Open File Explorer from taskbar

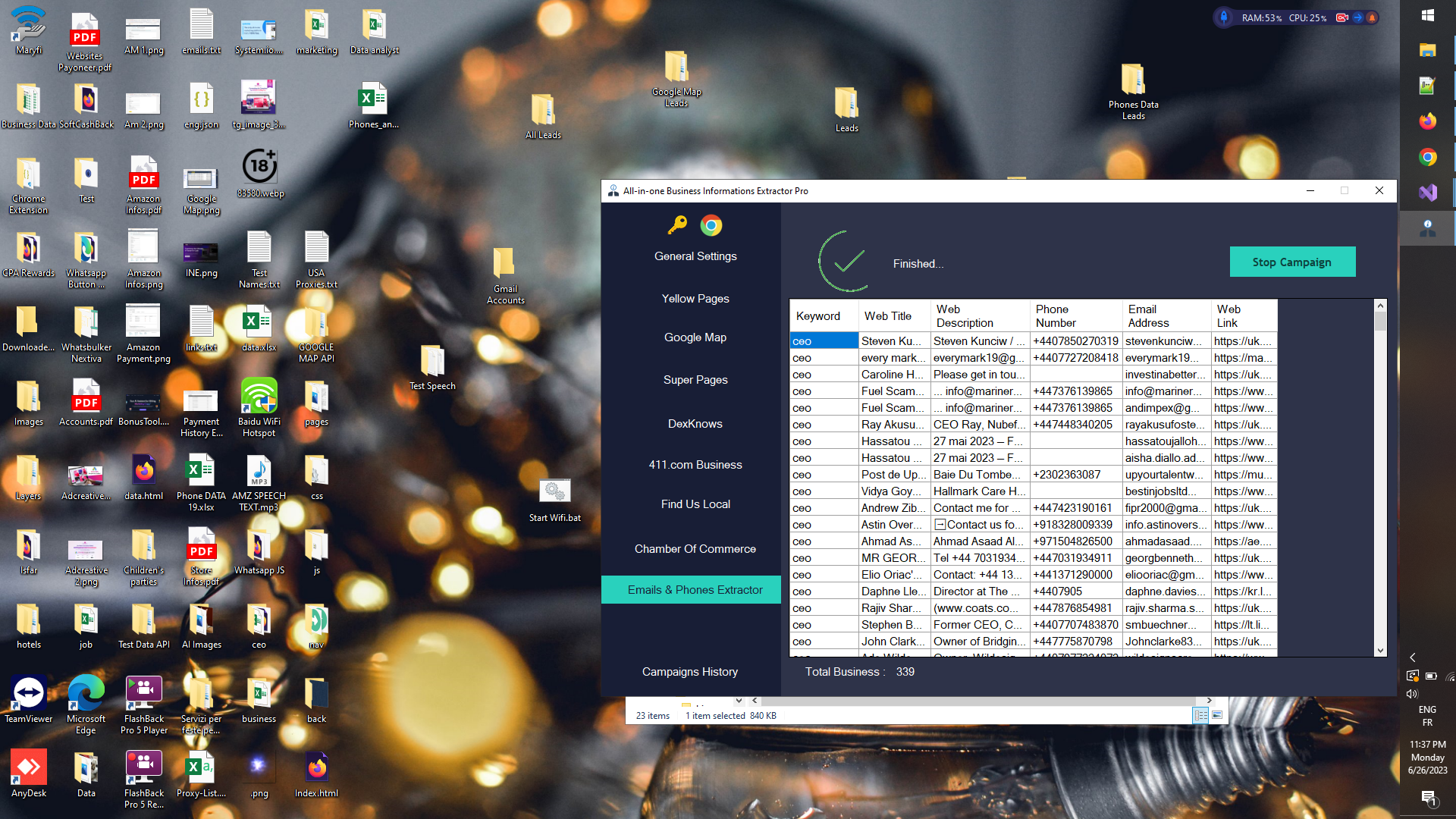tap(1427, 50)
